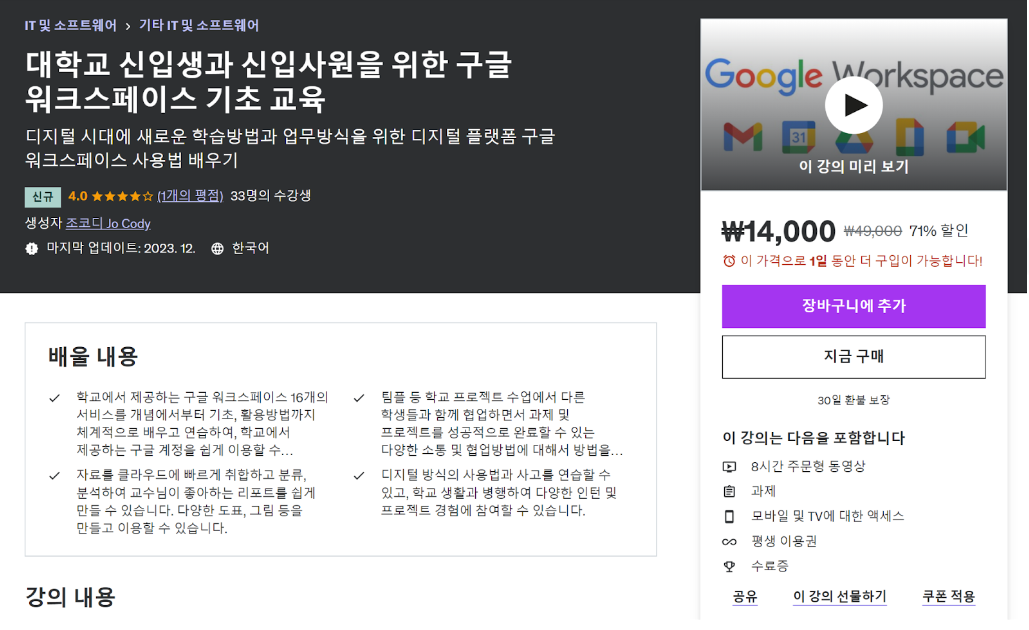The image size is (1029, 630).
Task: Click 이 강의는 다음을 포함합니다 heading
Action: click(x=813, y=438)
